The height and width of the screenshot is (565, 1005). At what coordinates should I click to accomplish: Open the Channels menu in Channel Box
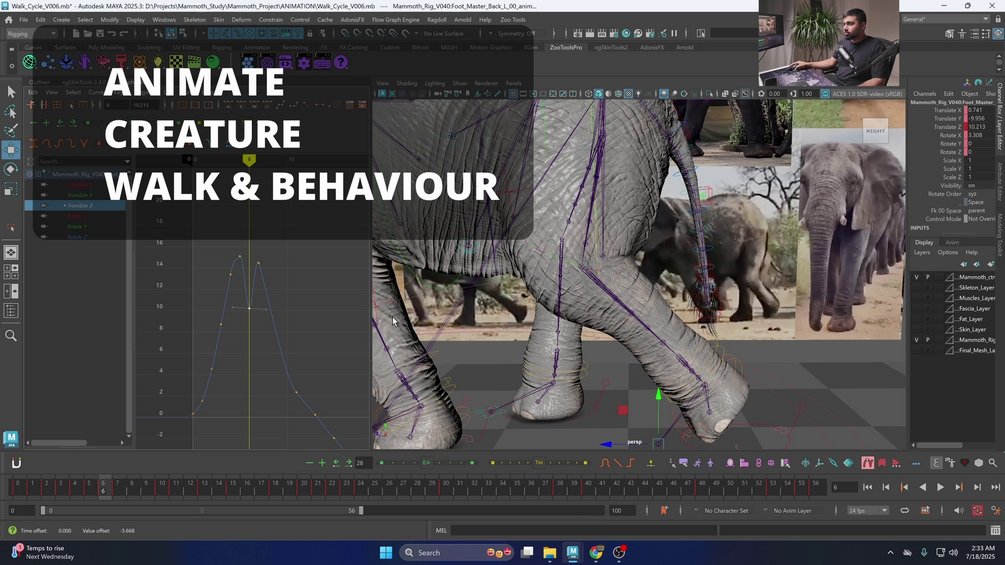(924, 94)
